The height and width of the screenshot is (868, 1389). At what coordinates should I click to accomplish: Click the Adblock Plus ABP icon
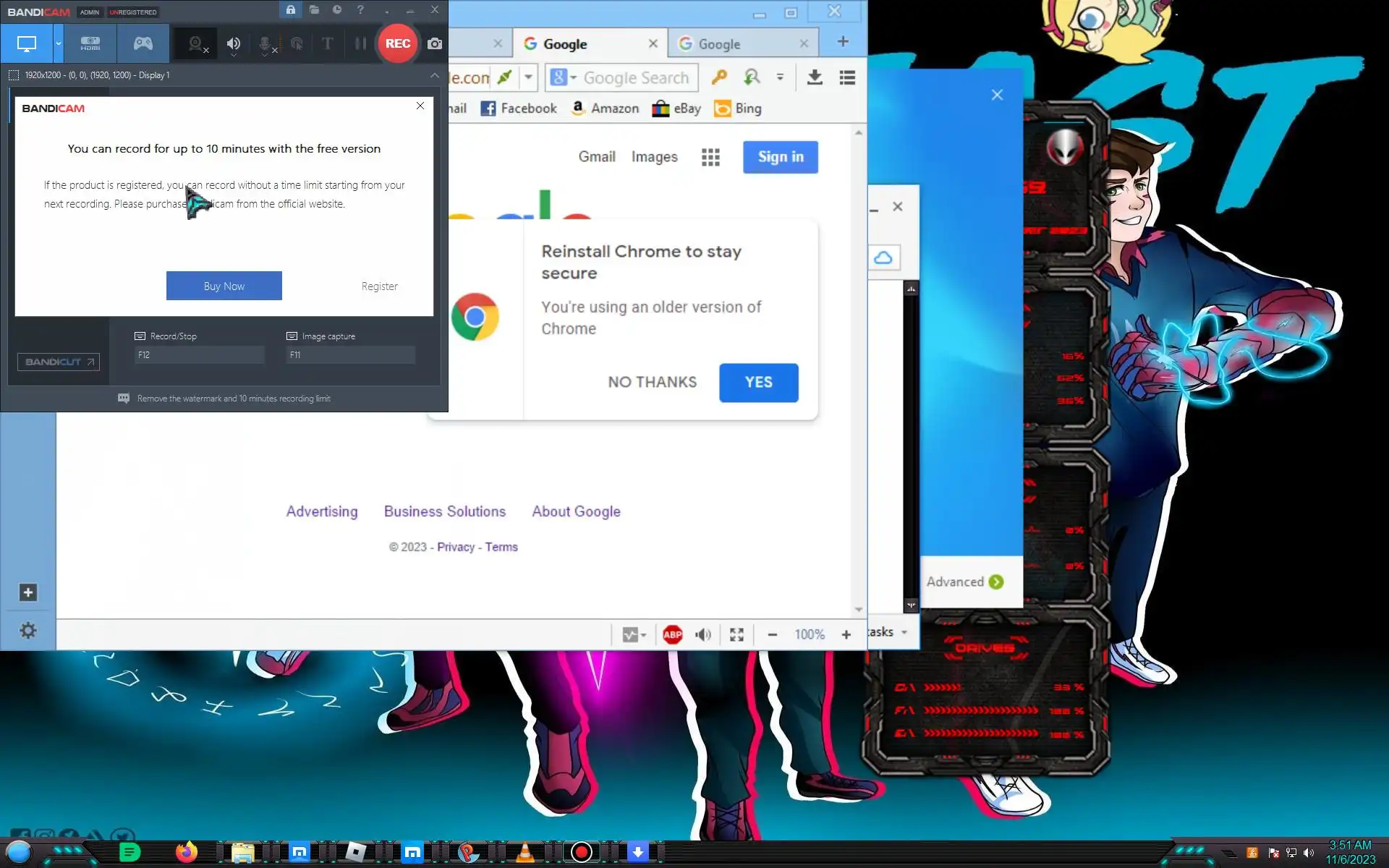[x=672, y=634]
